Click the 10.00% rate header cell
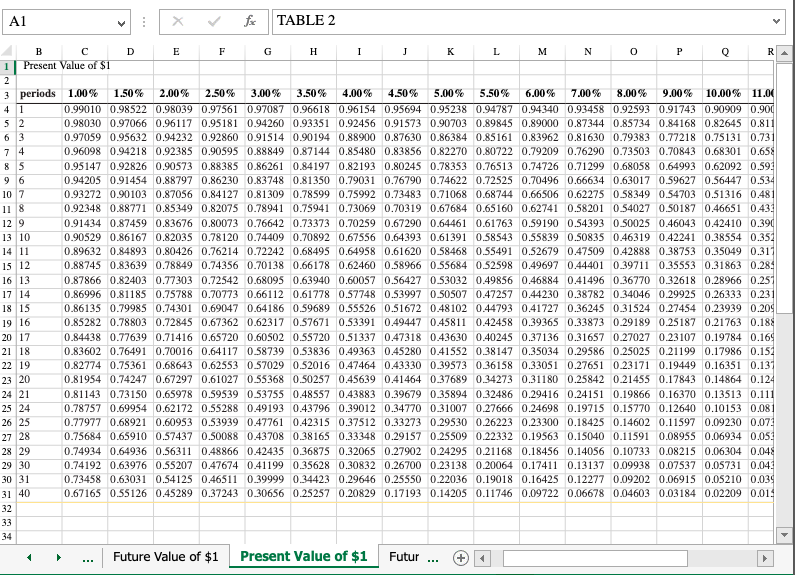 point(725,94)
